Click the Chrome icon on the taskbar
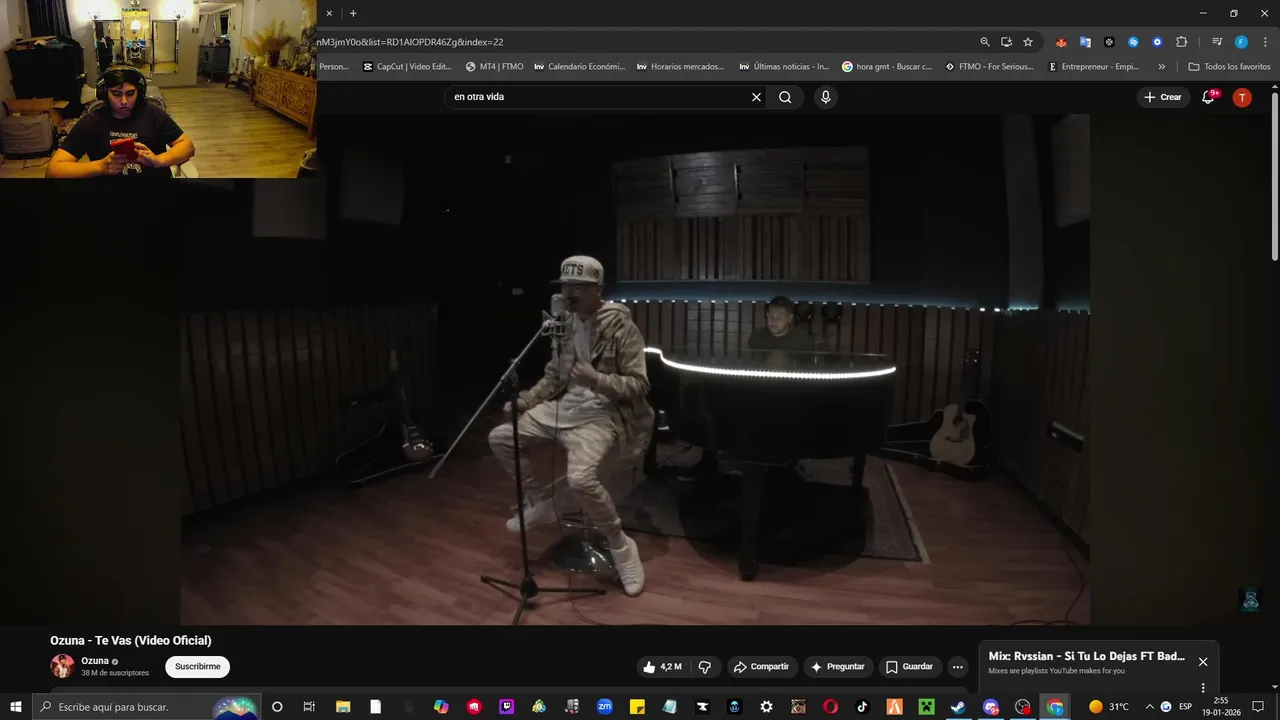Image resolution: width=1280 pixels, height=720 pixels. coord(1055,707)
